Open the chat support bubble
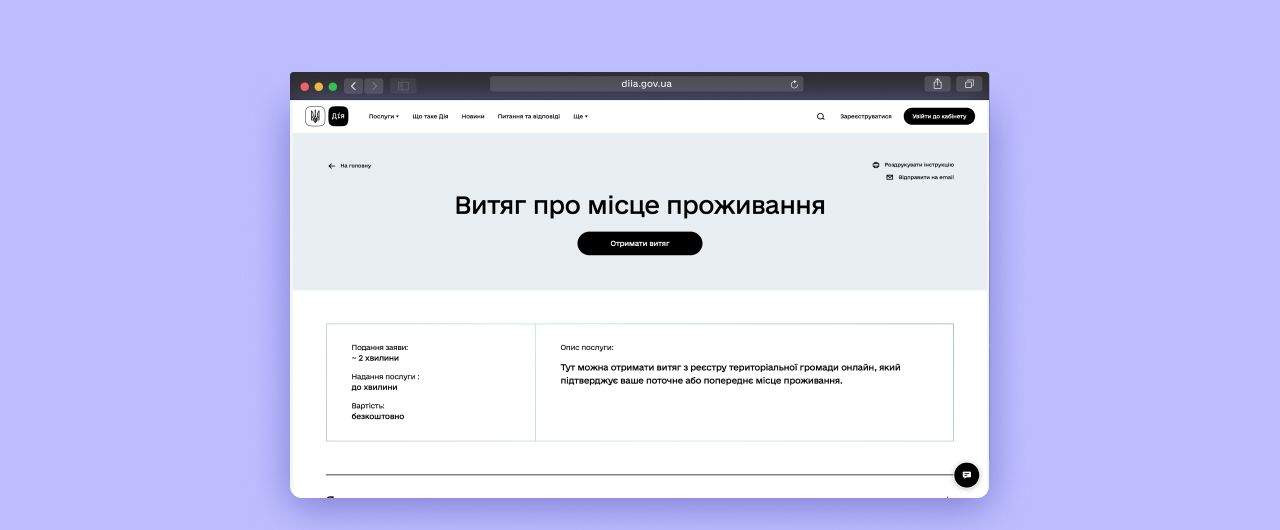The height and width of the screenshot is (530, 1280). [x=966, y=475]
